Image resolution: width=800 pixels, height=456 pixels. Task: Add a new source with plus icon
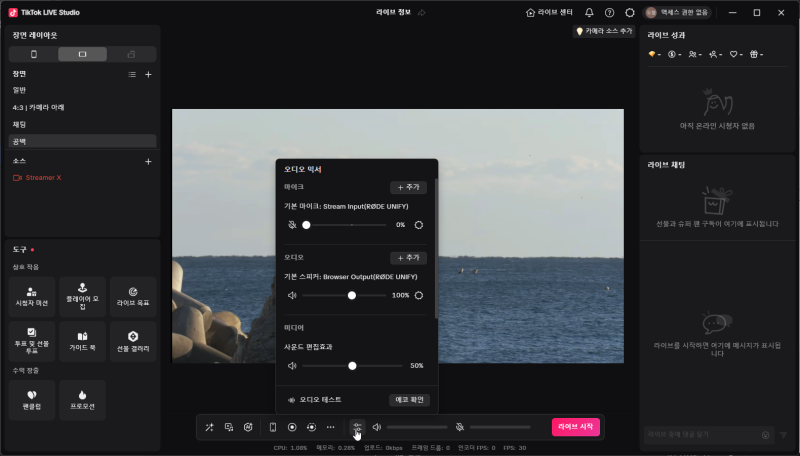[x=148, y=162]
